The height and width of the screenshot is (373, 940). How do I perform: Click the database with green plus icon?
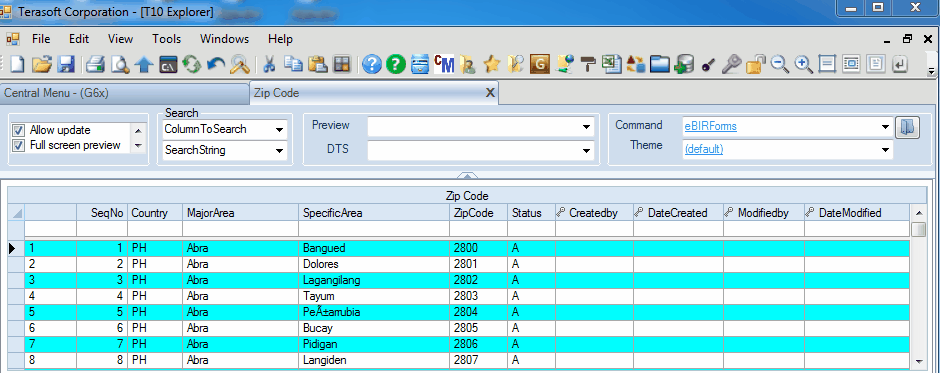683,64
